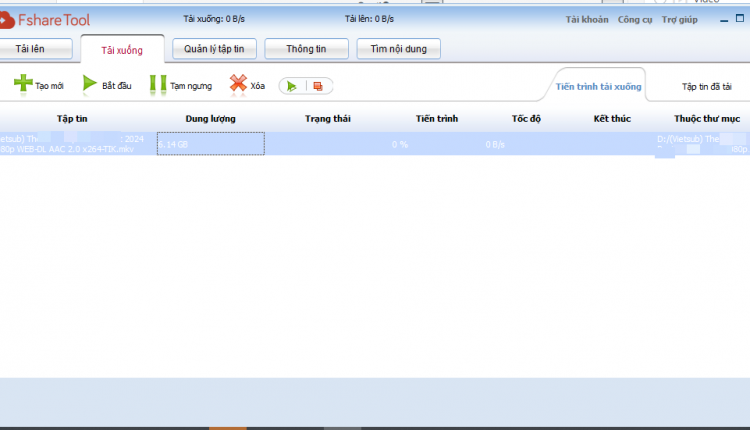
Task: Open the Tìm nội dung tab
Action: (398, 49)
